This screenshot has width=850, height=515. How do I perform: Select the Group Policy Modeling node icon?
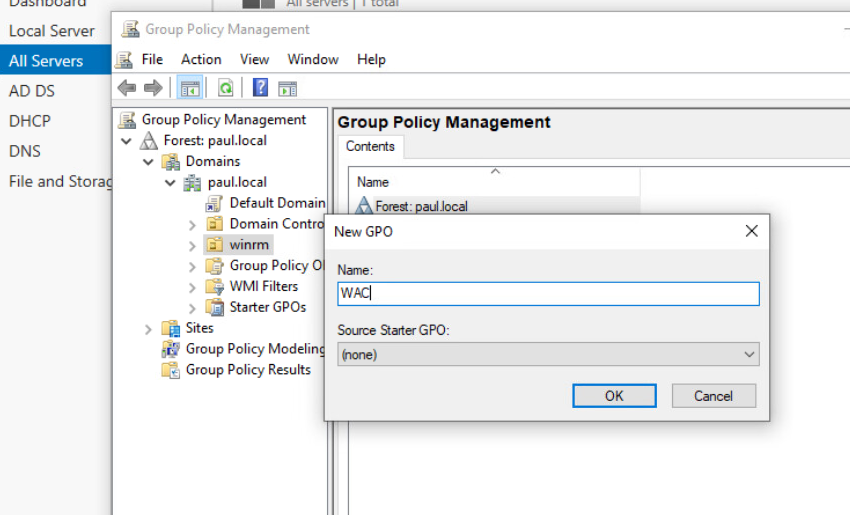click(x=171, y=349)
